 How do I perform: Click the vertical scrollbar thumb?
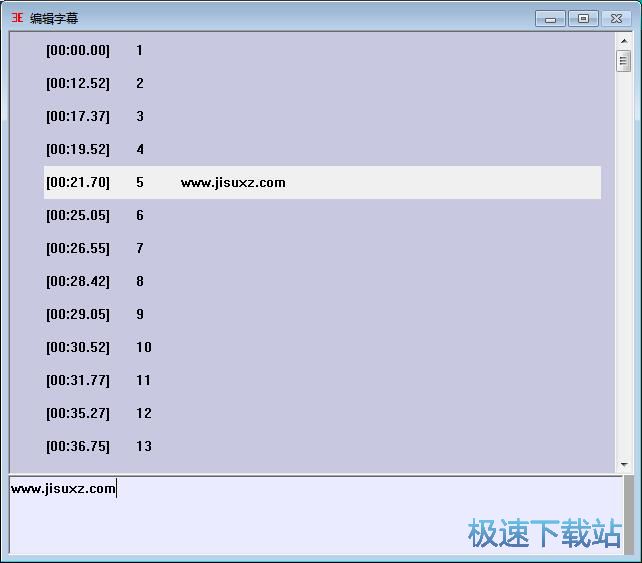624,61
